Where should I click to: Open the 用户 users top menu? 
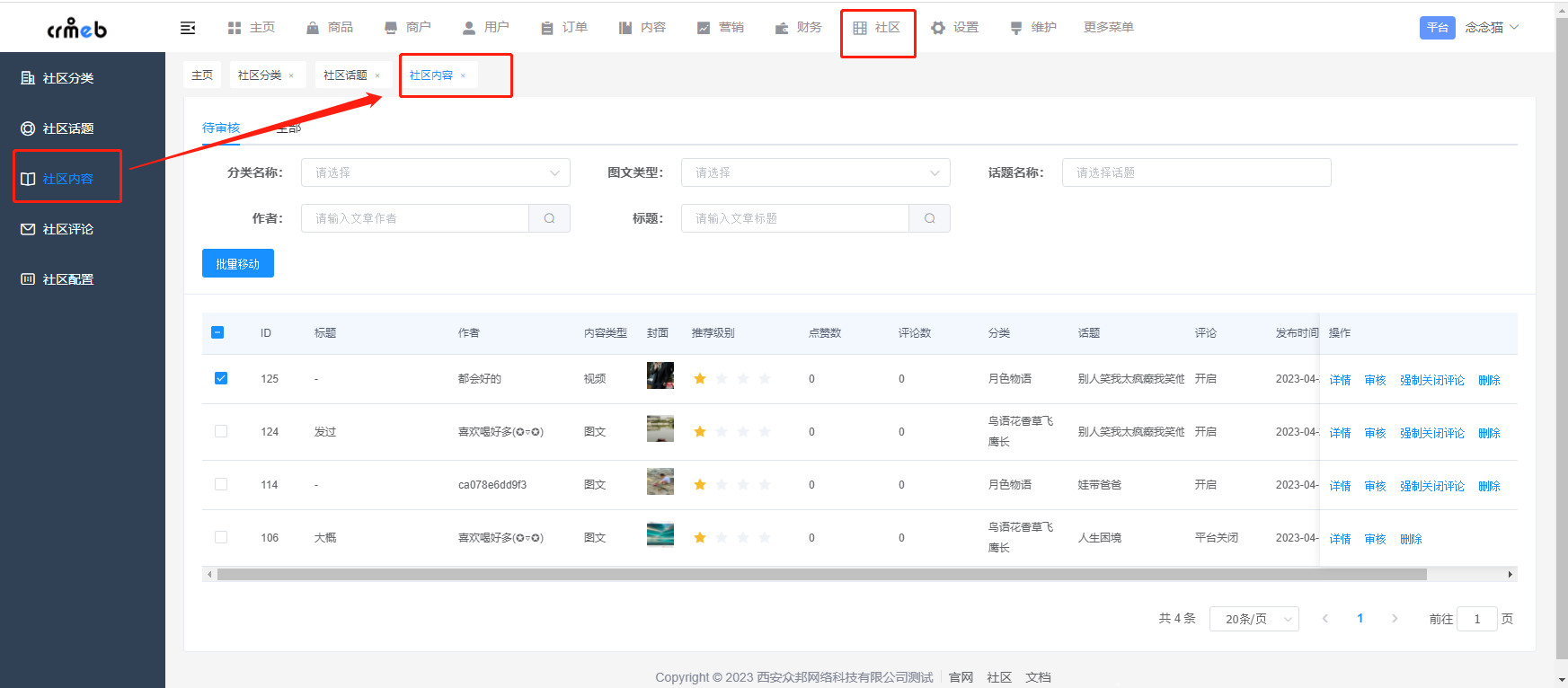486,28
